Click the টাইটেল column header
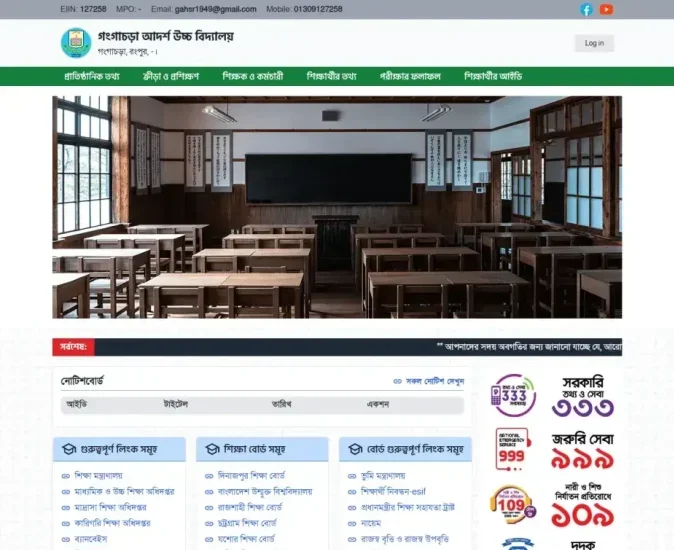 pyautogui.click(x=176, y=404)
